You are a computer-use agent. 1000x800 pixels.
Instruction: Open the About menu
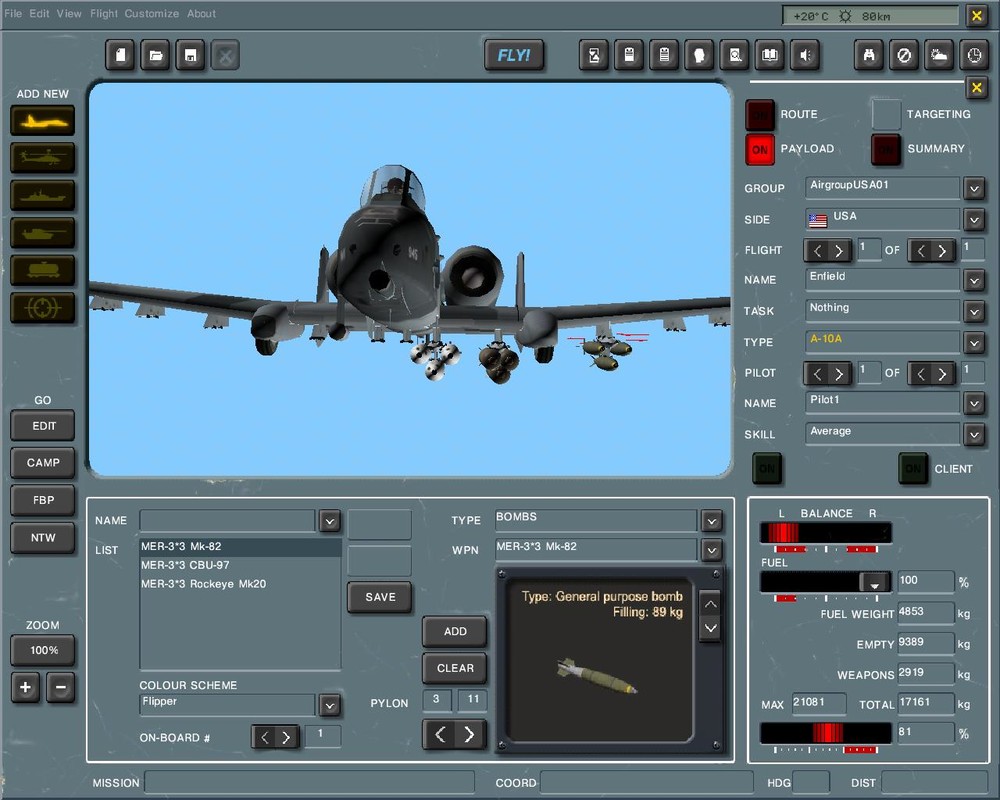[202, 13]
